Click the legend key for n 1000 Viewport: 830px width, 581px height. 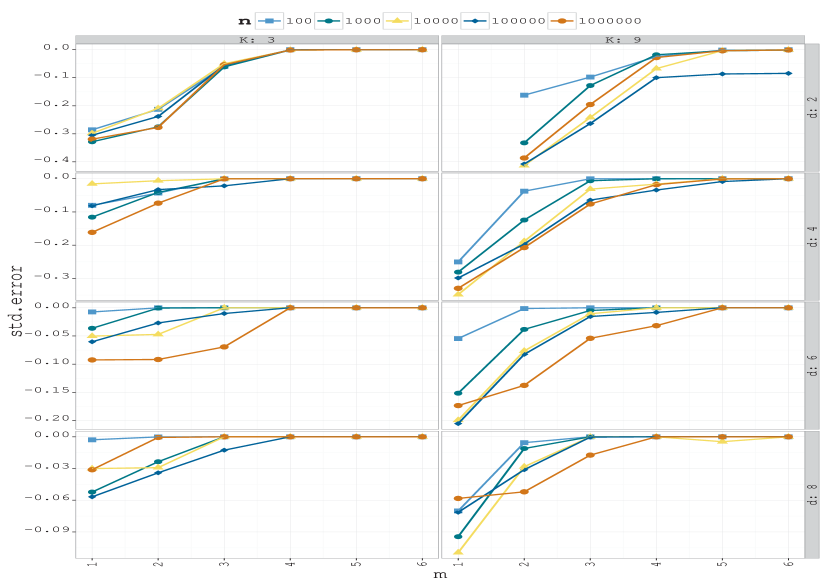[x=329, y=21]
